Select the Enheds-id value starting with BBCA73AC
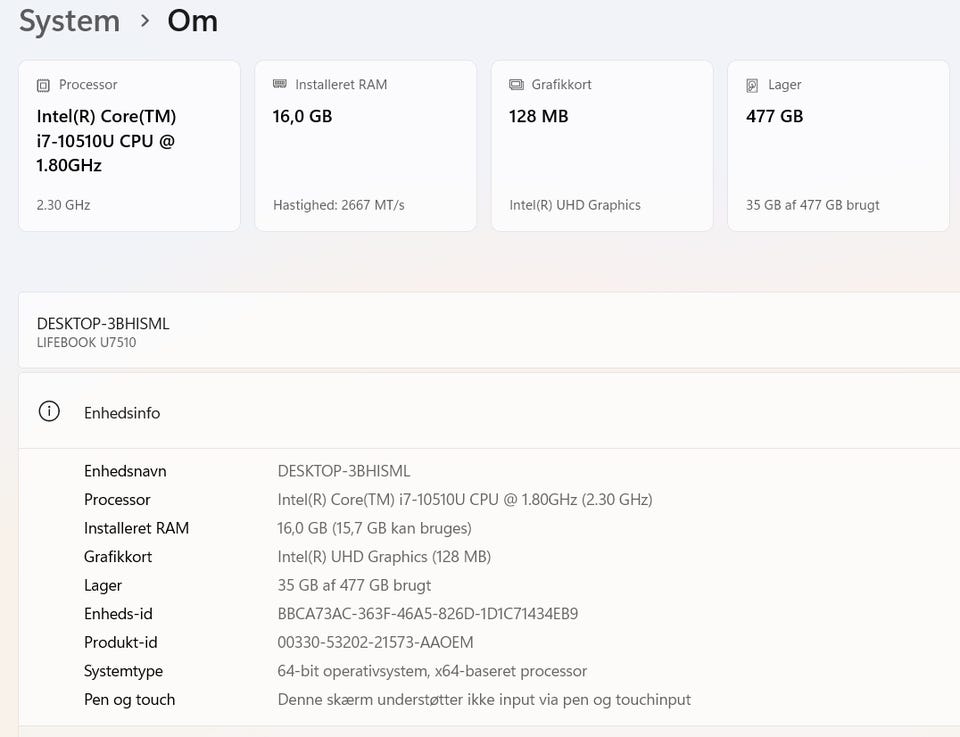 [x=428, y=614]
